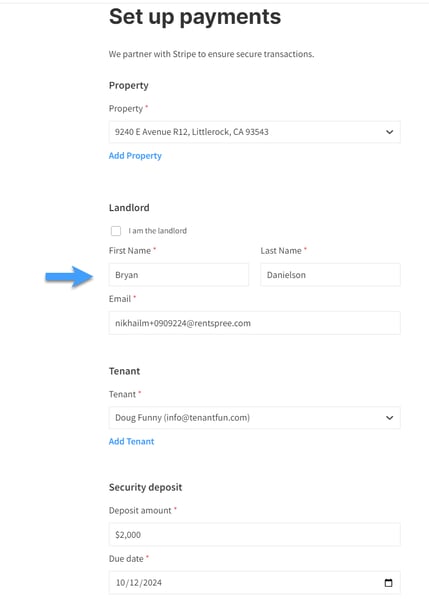Click the 'Security deposit' section heading
This screenshot has height=599, width=429.
click(146, 487)
